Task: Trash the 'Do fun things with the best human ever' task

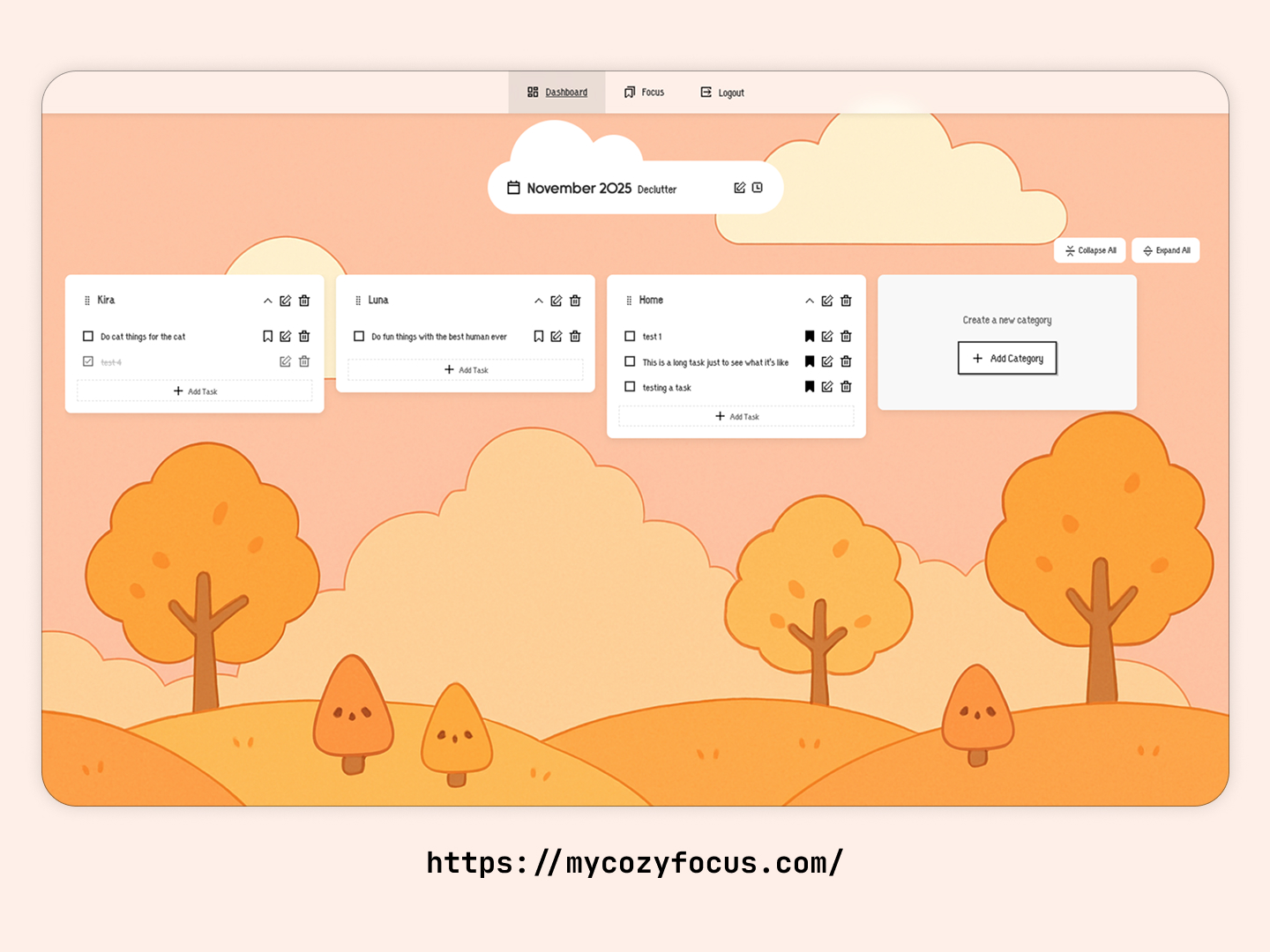Action: (574, 336)
